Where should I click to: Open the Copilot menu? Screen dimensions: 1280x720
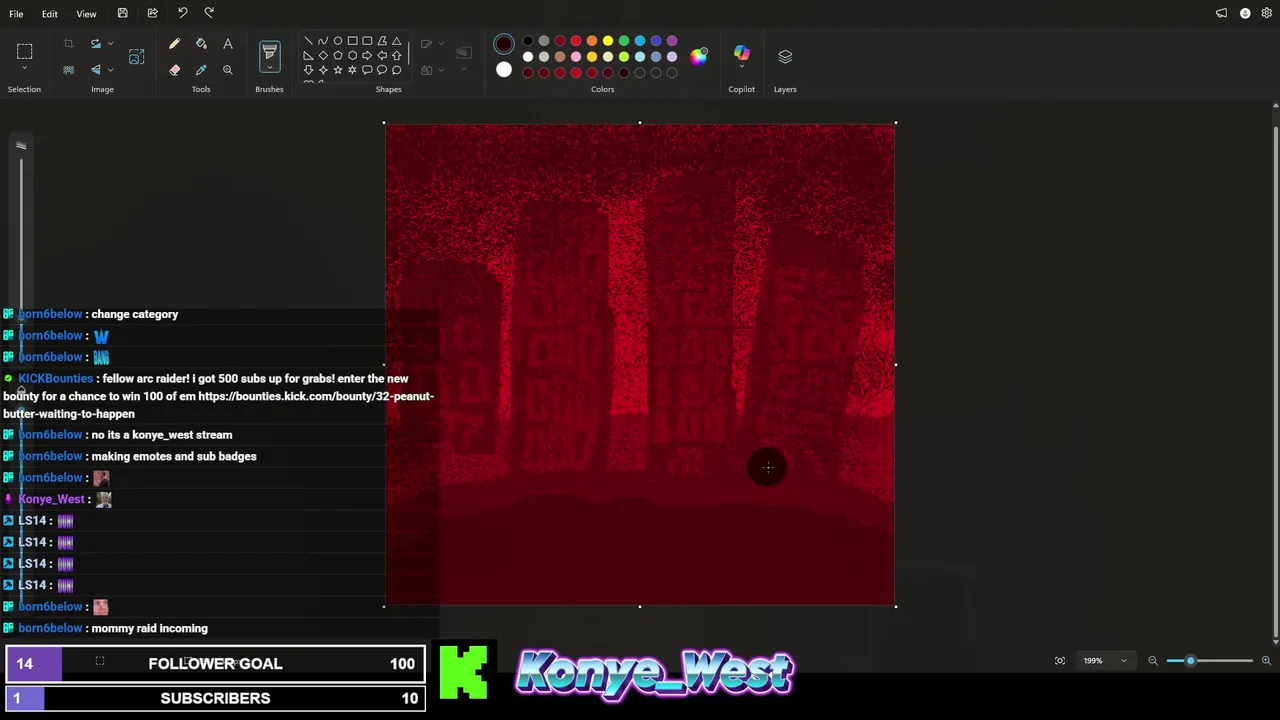pyautogui.click(x=741, y=54)
